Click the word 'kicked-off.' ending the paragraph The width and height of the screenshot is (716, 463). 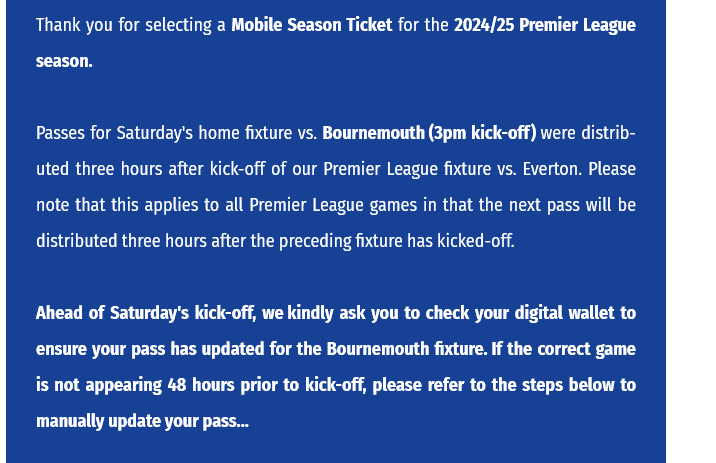[x=476, y=241]
